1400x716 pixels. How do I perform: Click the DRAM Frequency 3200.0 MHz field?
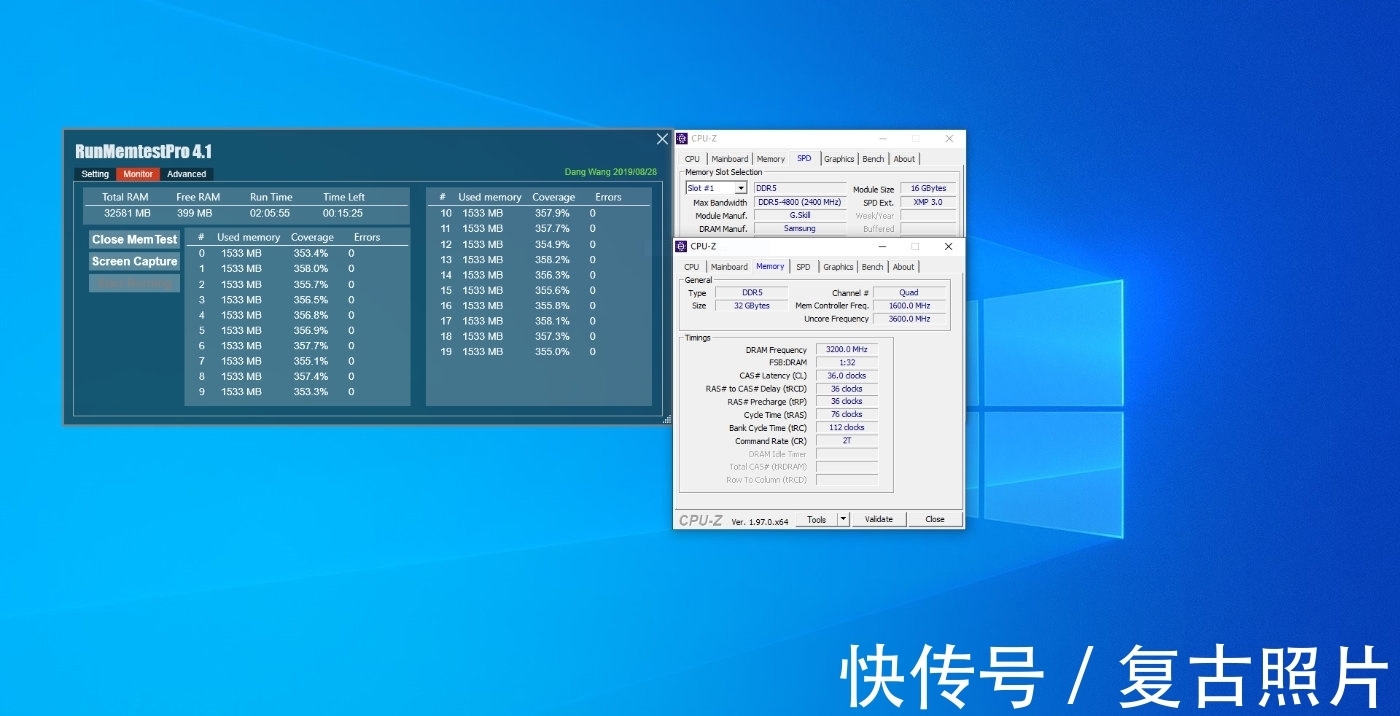click(847, 350)
